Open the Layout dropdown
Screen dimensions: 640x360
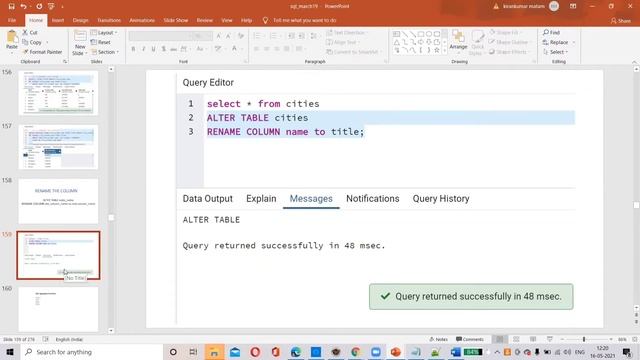point(104,32)
